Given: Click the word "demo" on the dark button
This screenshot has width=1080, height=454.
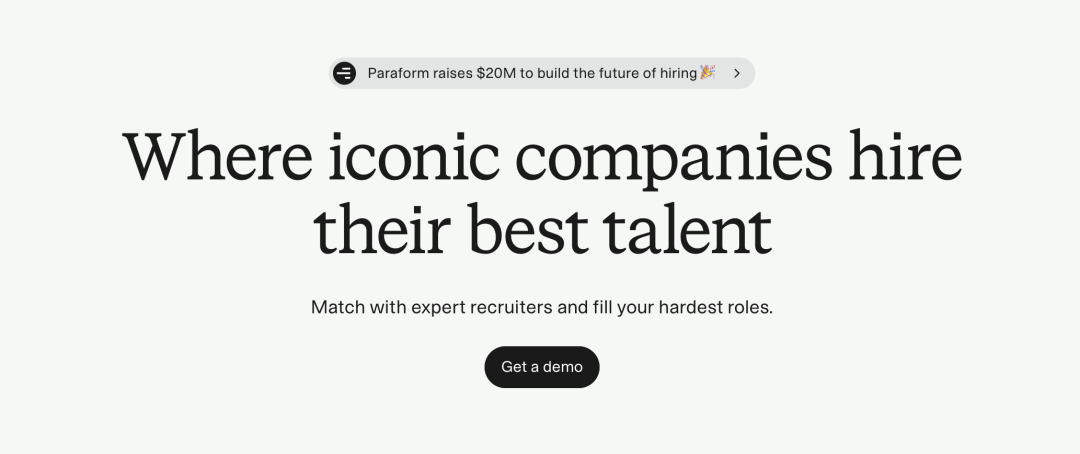Looking at the screenshot, I should (563, 367).
